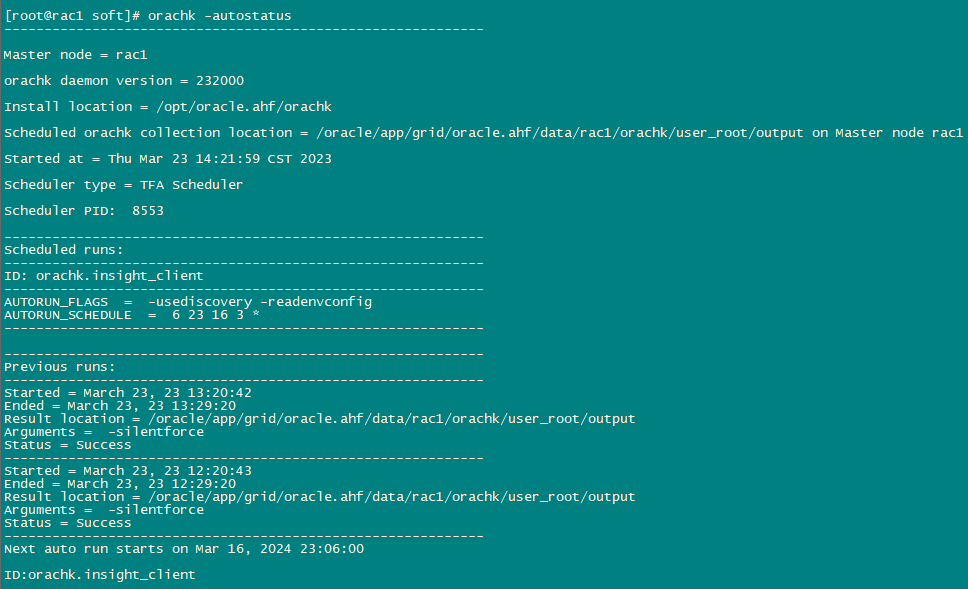968x589 pixels.
Task: Click the [root@rac1 soft]# shell prompt
Action: coord(72,15)
